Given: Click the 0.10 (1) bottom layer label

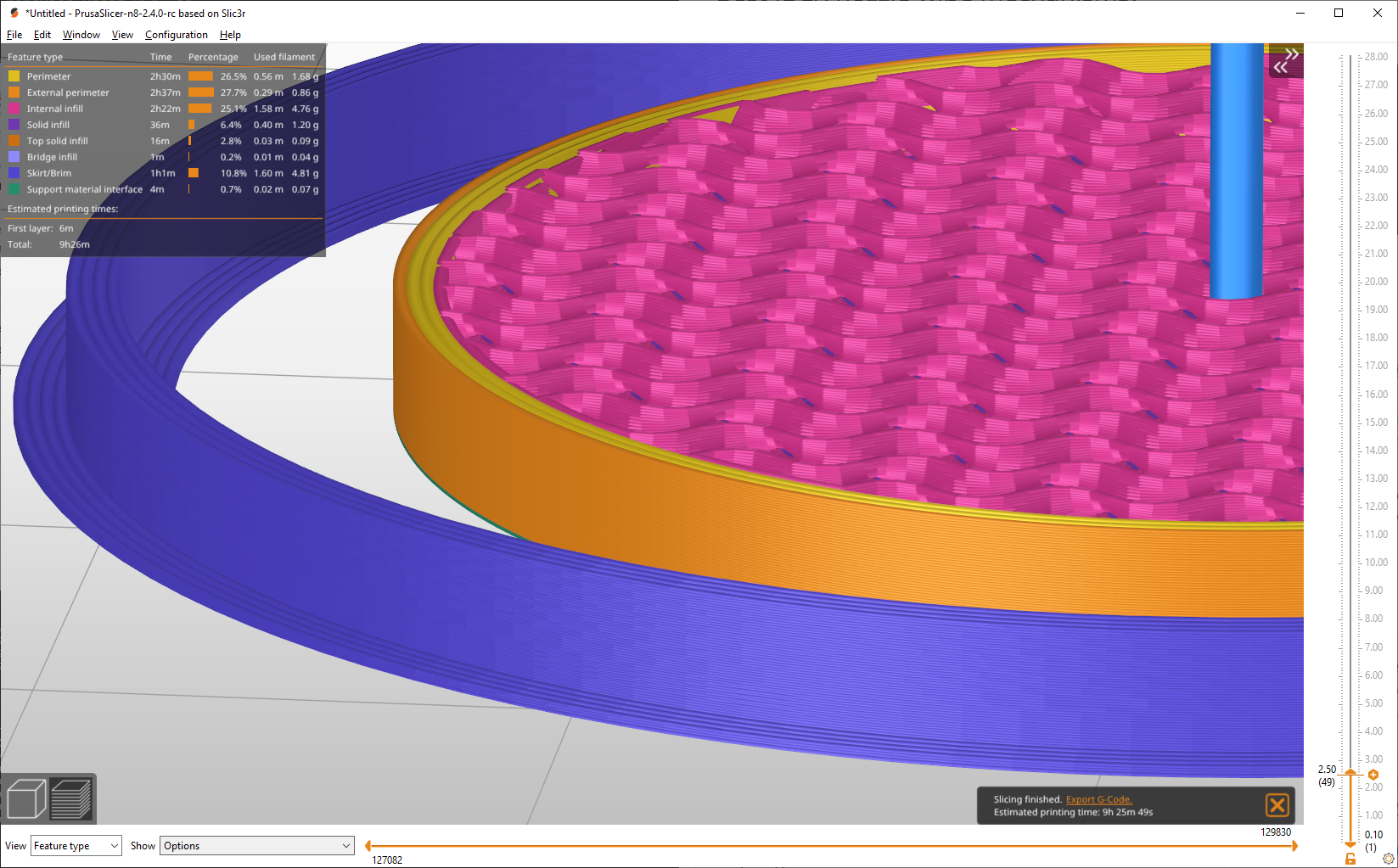Looking at the screenshot, I should click(1373, 841).
